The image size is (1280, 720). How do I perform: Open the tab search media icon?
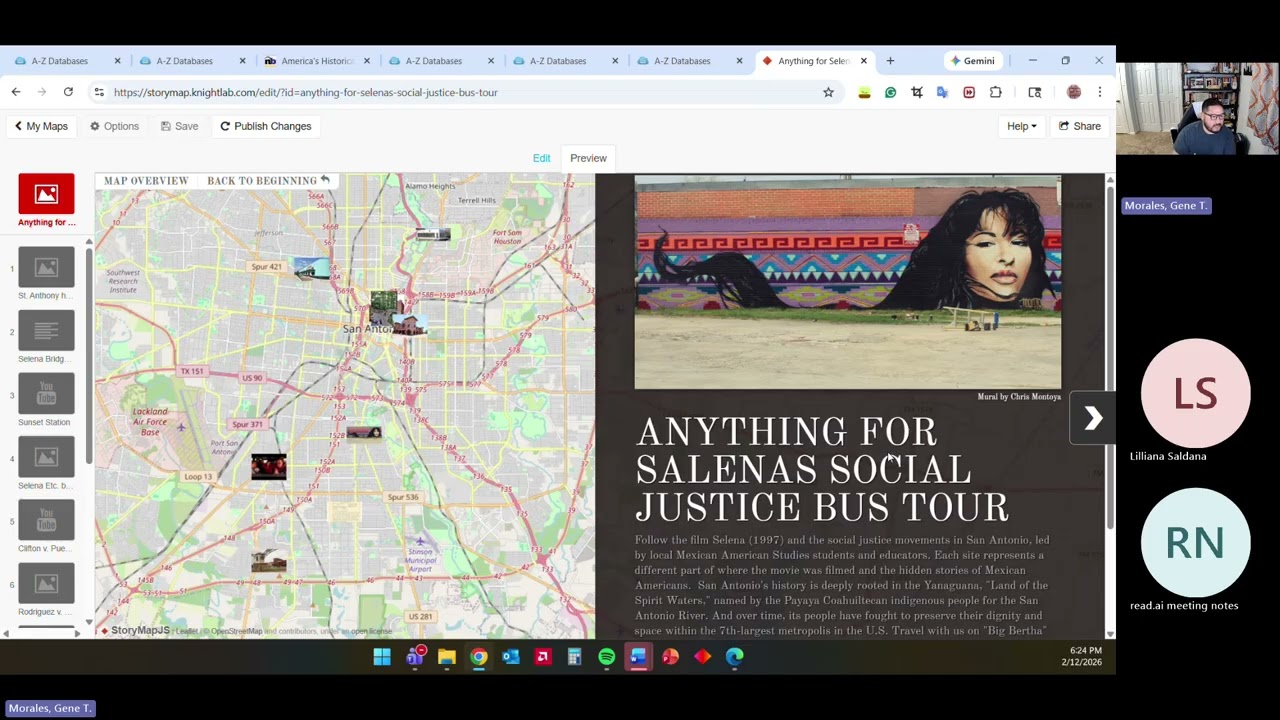pos(1035,92)
